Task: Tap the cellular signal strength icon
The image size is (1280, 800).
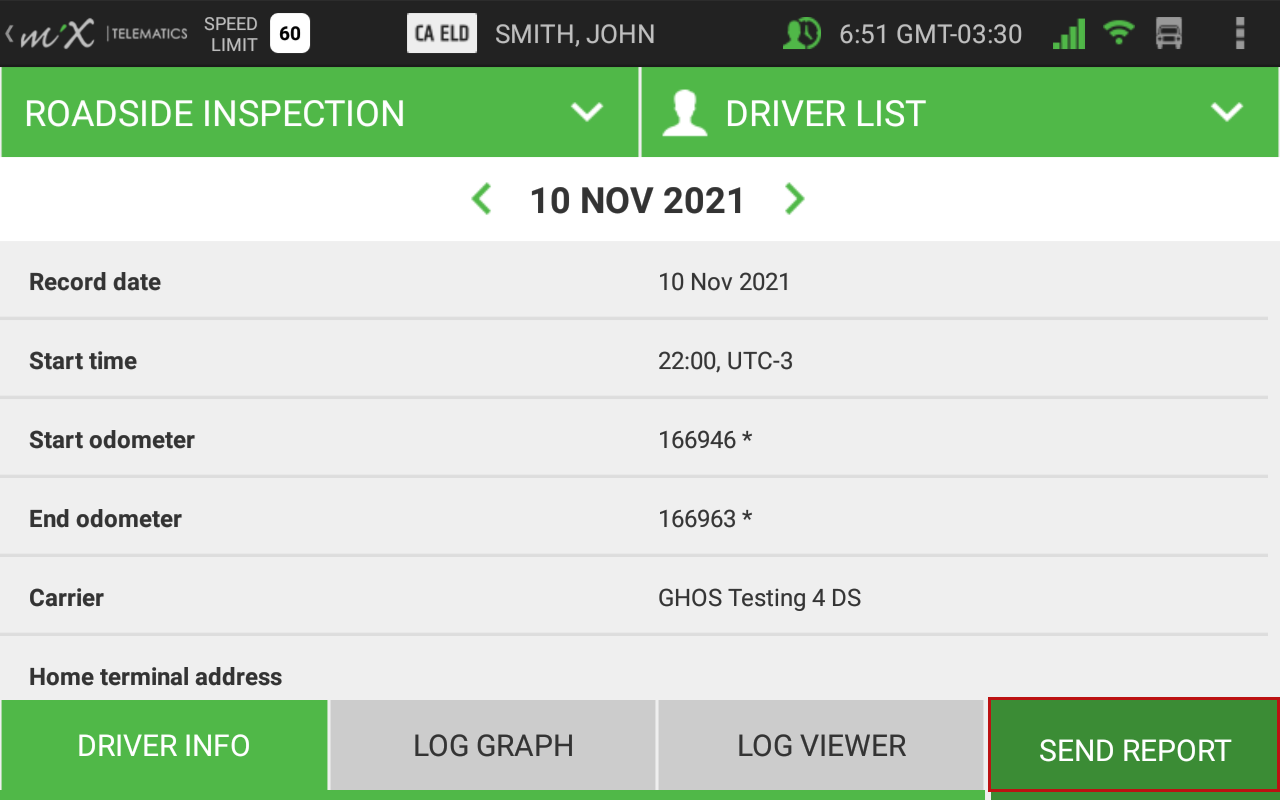Action: (x=1069, y=34)
